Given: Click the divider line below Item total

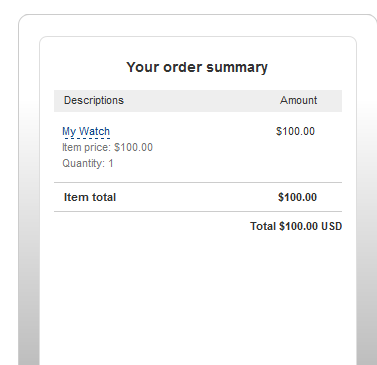Looking at the screenshot, I should (x=198, y=211).
